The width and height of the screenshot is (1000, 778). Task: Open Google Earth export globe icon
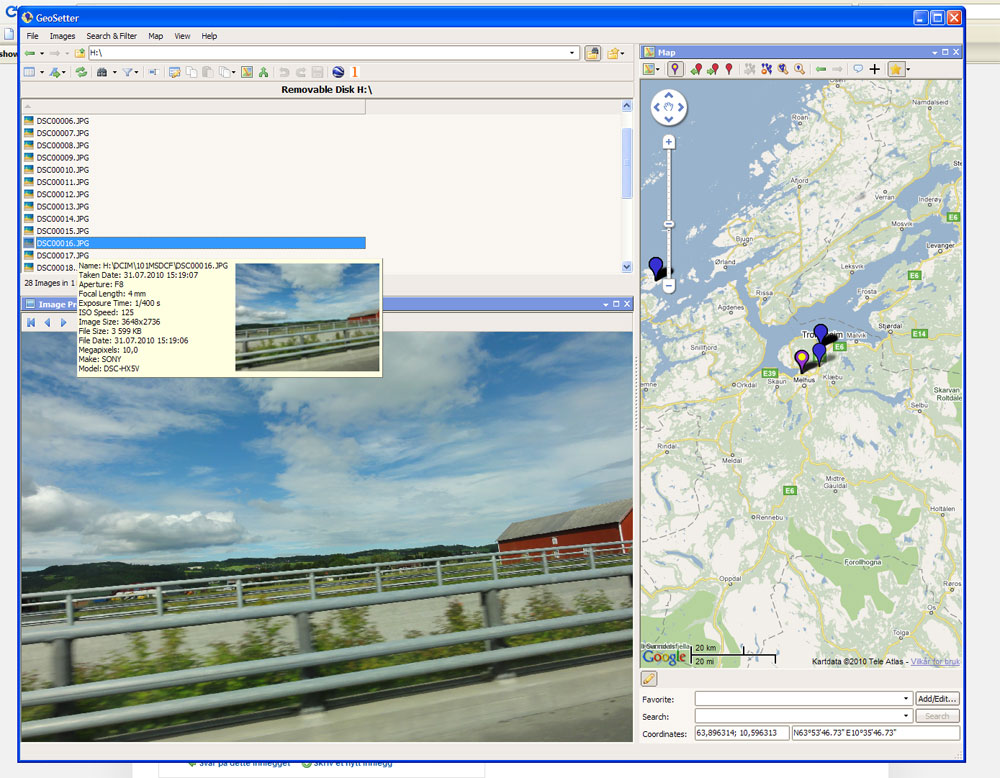(x=338, y=72)
